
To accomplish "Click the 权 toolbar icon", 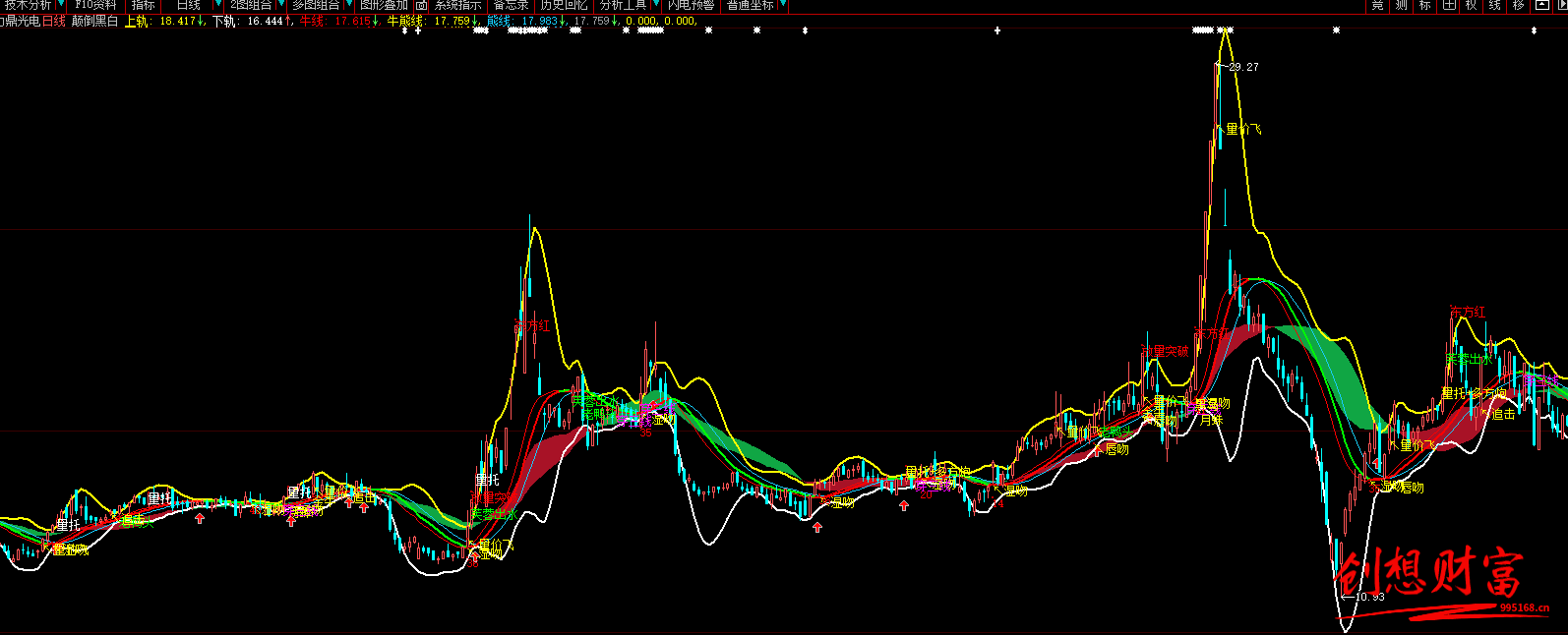I will click(x=1472, y=5).
